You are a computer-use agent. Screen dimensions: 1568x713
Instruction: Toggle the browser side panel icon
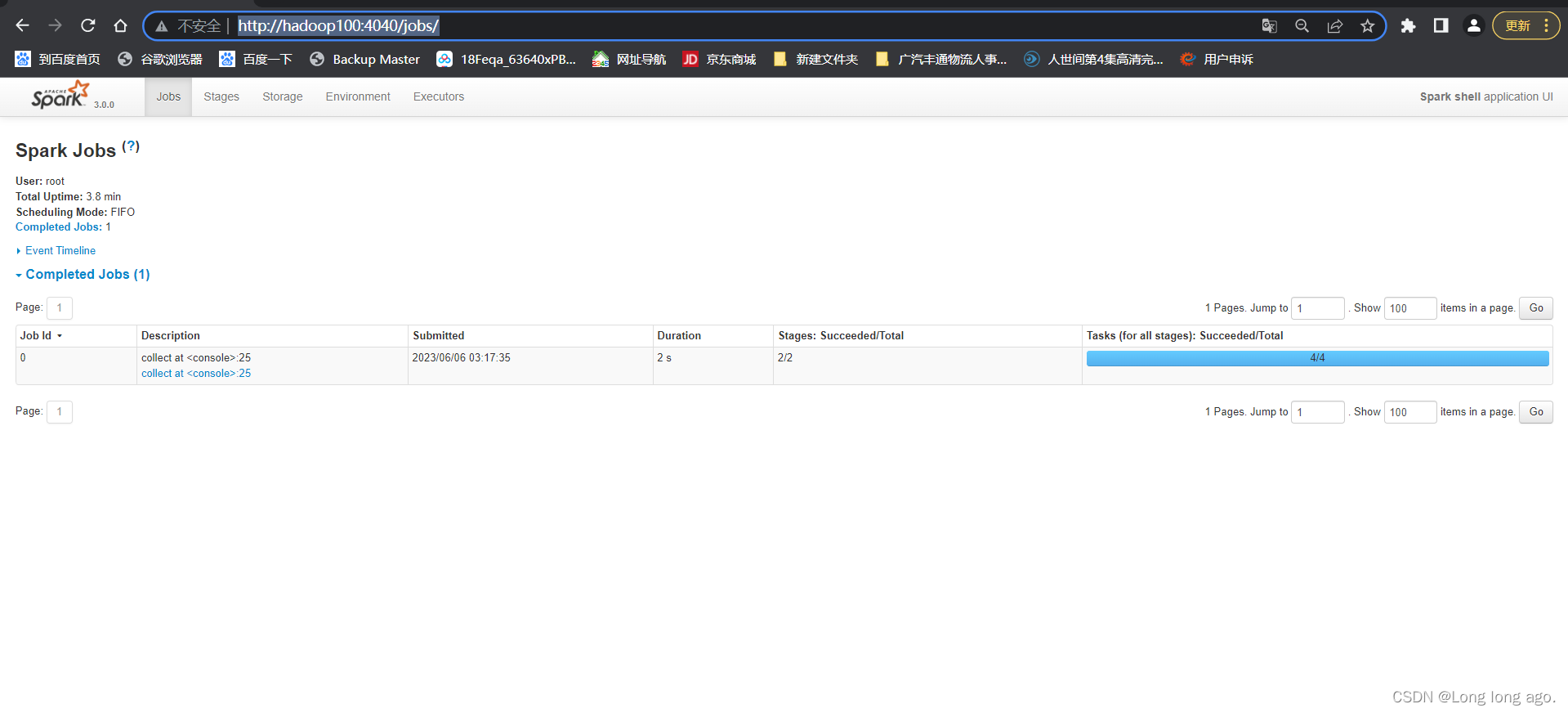coord(1441,26)
